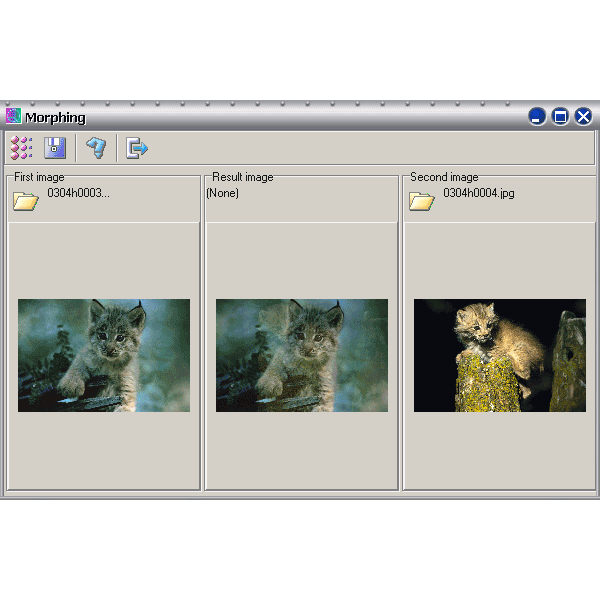Select the Result image blended thumbnail
The height and width of the screenshot is (600, 600).
pos(302,355)
